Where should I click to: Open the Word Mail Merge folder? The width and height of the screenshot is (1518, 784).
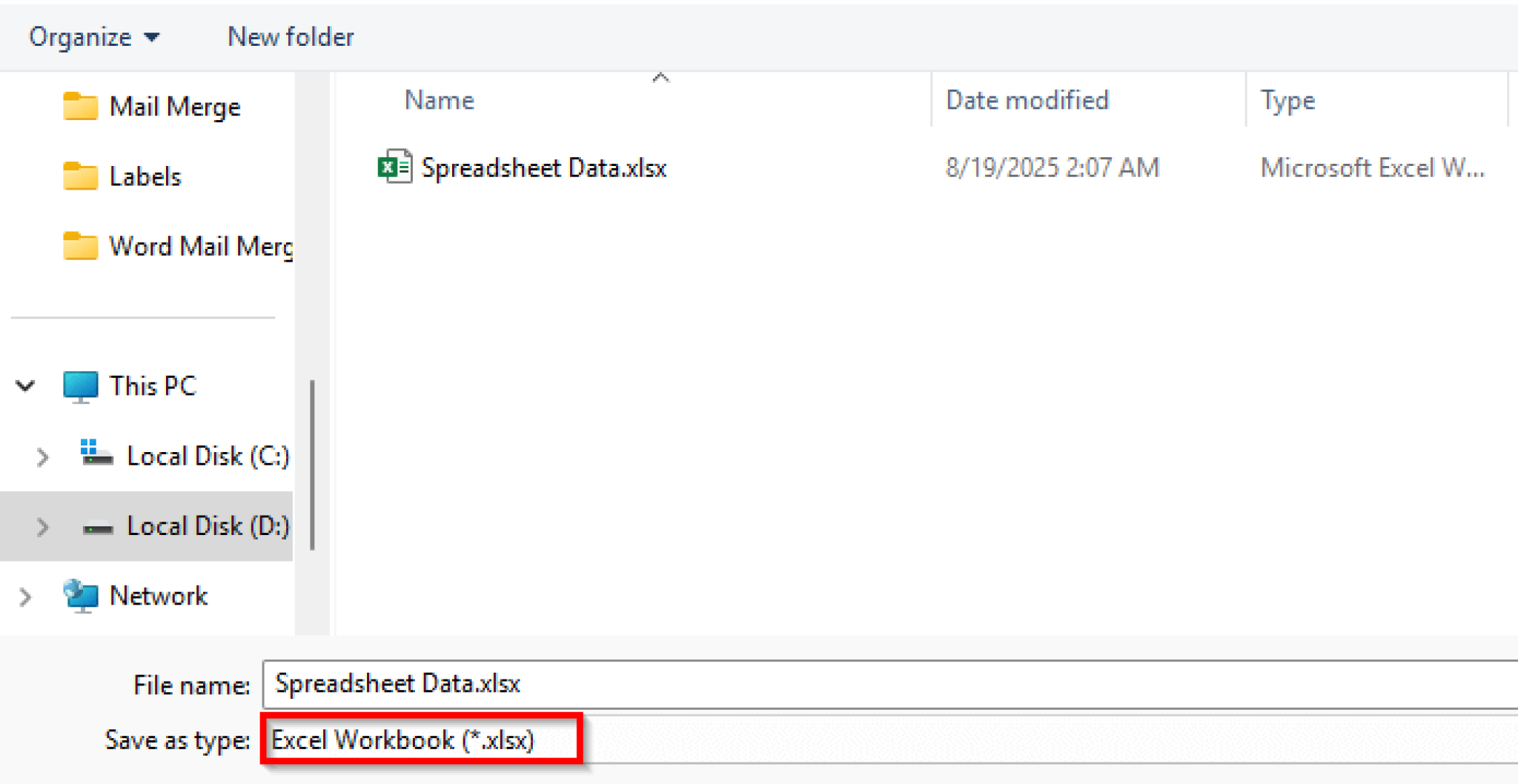186,246
